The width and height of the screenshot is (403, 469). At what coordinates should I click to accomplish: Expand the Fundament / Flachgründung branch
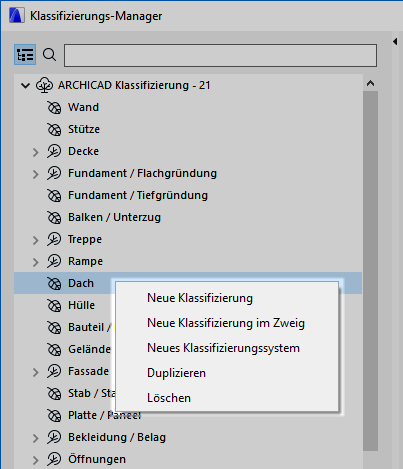pos(36,174)
